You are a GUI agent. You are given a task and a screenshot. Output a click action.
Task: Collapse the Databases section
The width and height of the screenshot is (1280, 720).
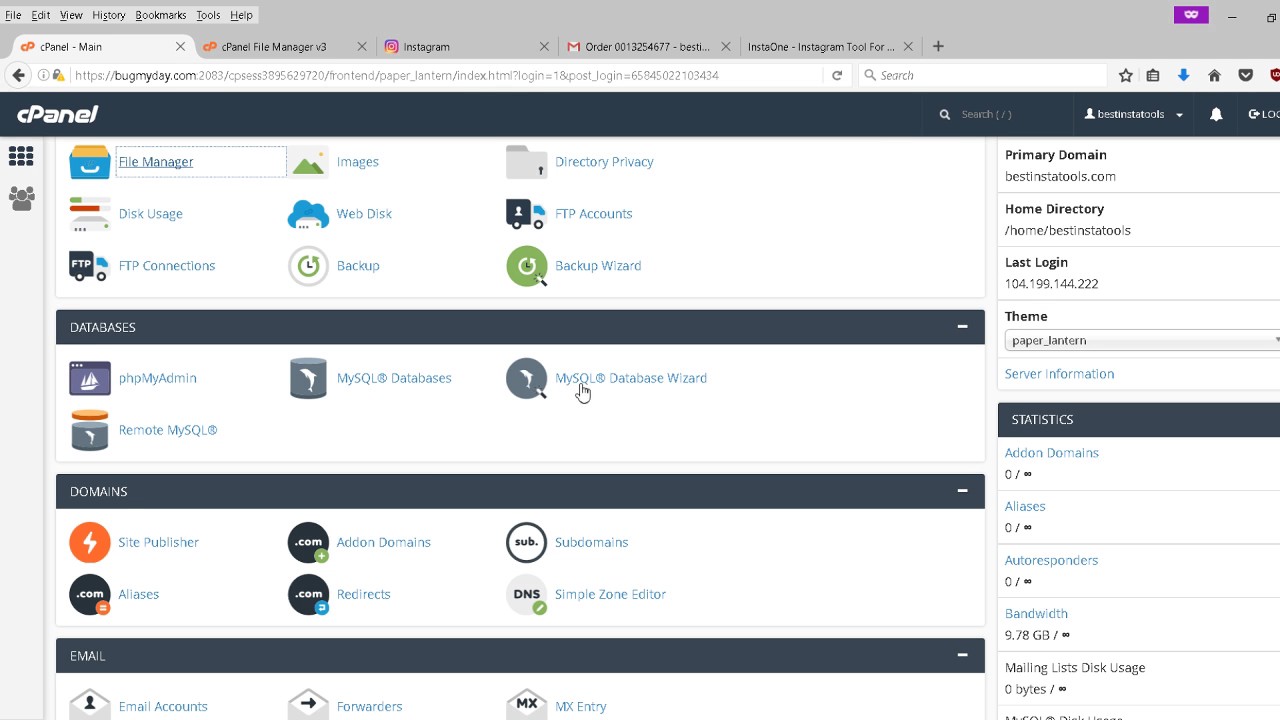click(962, 327)
